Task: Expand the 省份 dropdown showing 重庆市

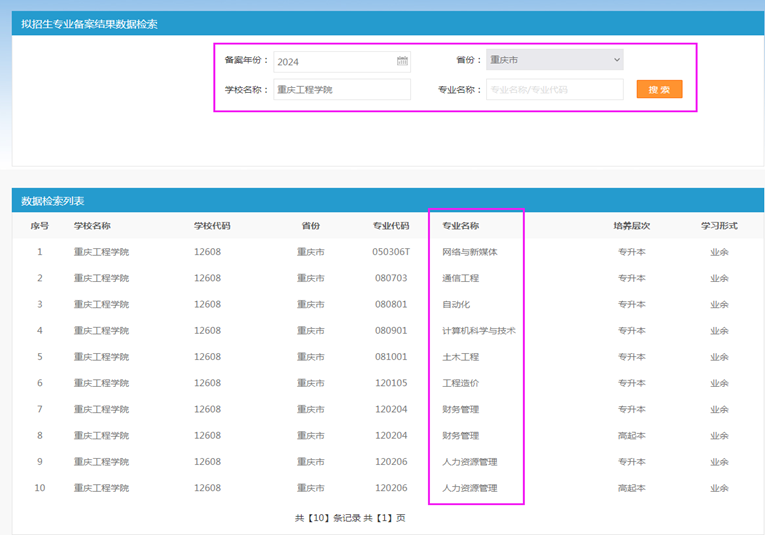Action: [554, 60]
